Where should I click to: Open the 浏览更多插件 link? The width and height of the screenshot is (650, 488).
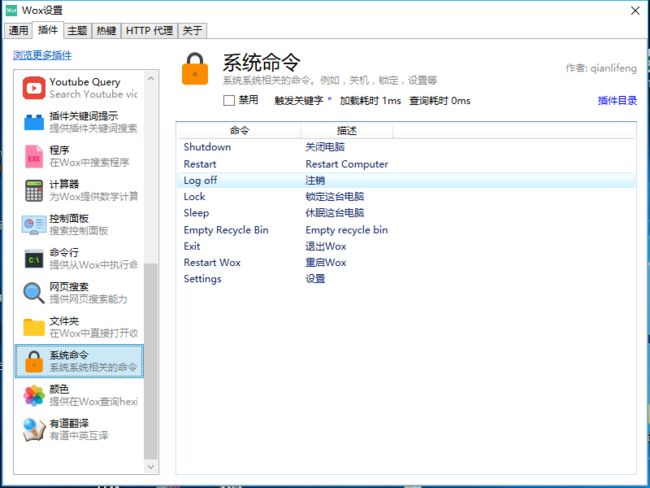click(42, 55)
